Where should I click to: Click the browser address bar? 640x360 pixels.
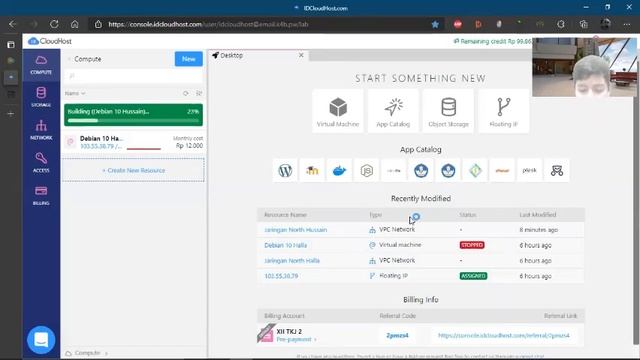click(261, 24)
